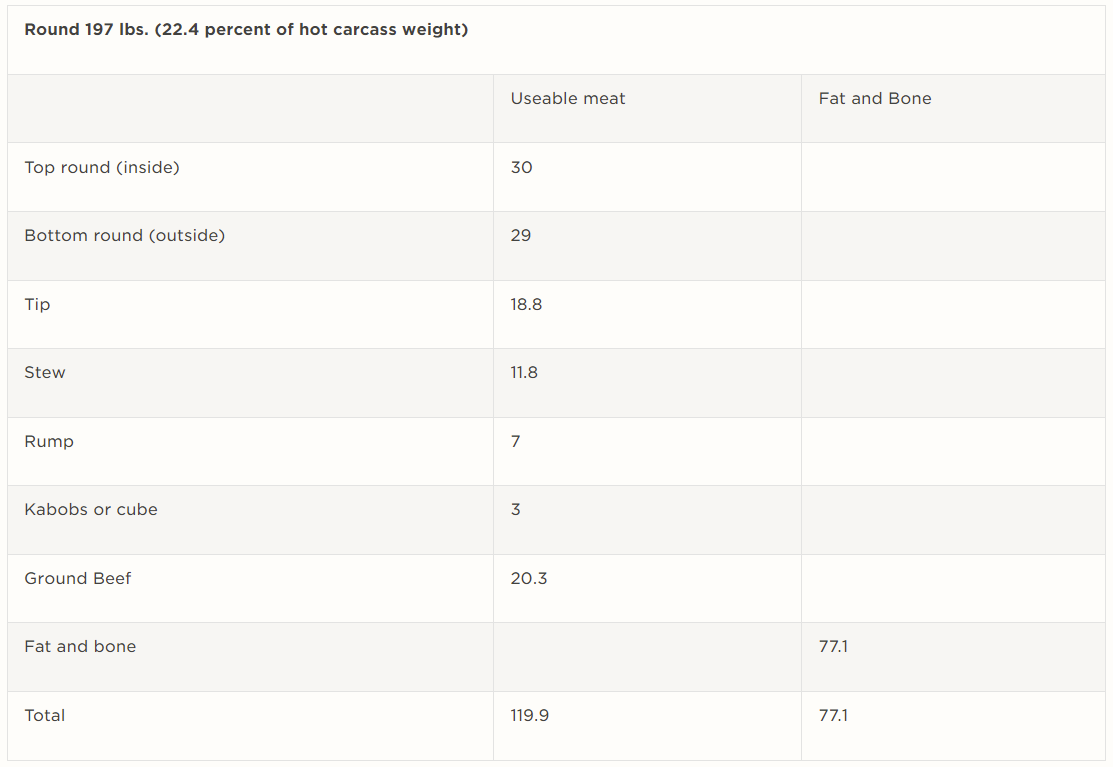Click the value 3 for Kabobs or cube

tap(516, 510)
